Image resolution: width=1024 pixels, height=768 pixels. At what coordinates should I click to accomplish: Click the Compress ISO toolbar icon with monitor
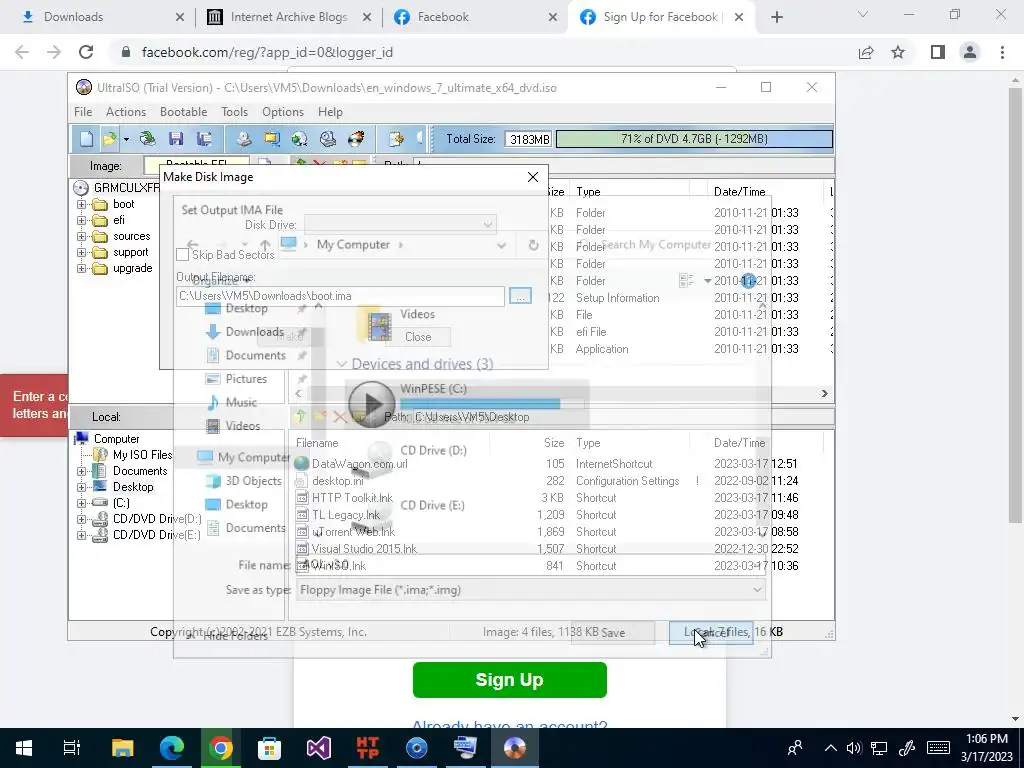pyautogui.click(x=272, y=138)
